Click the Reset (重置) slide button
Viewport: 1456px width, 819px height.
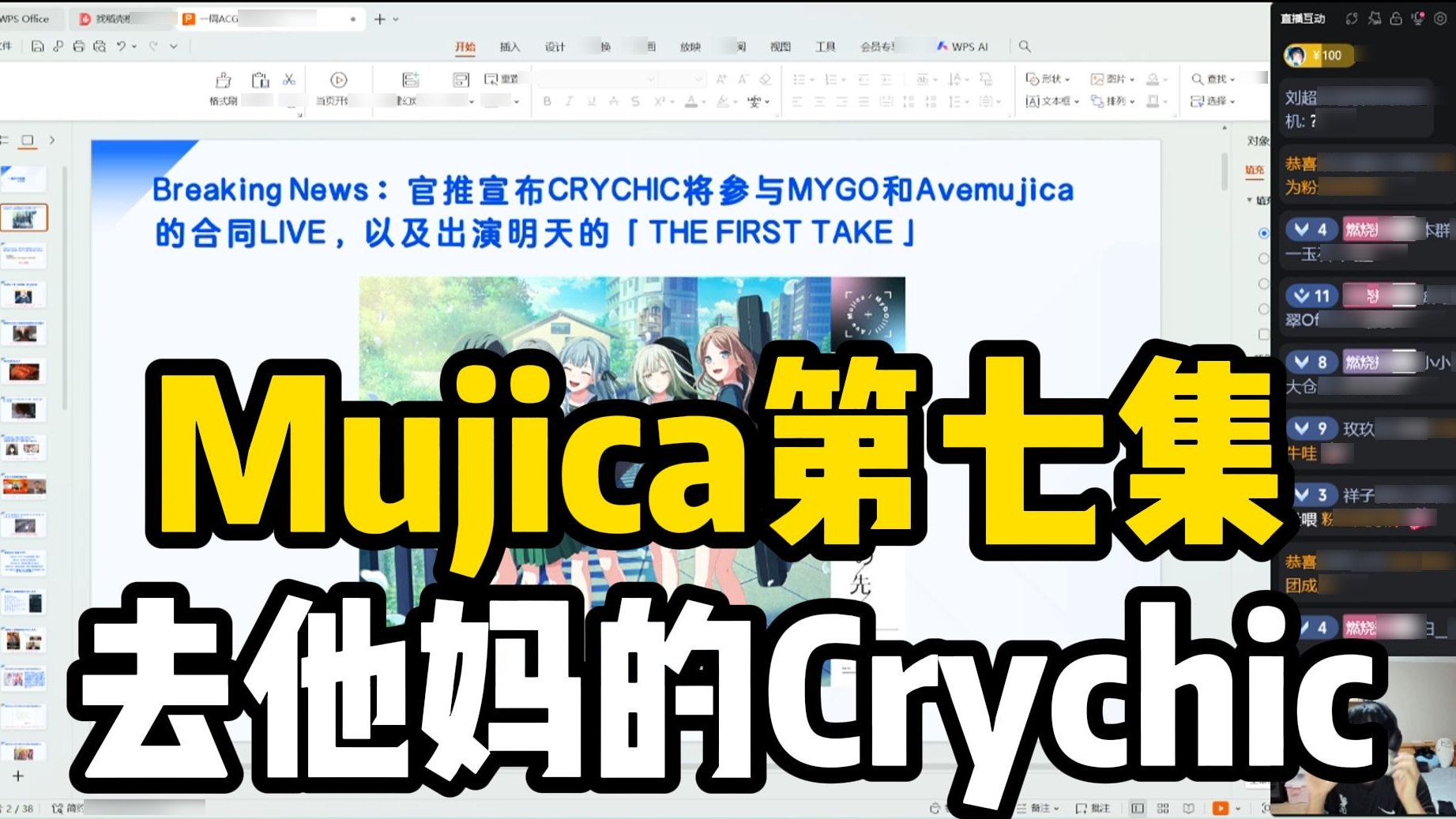coord(501,79)
